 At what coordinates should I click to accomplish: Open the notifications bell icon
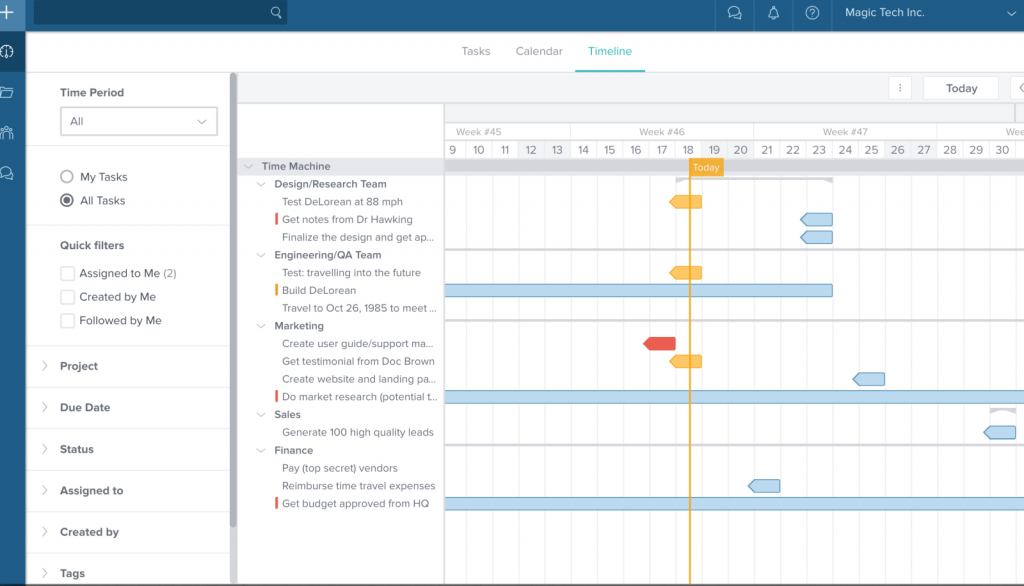pyautogui.click(x=773, y=13)
